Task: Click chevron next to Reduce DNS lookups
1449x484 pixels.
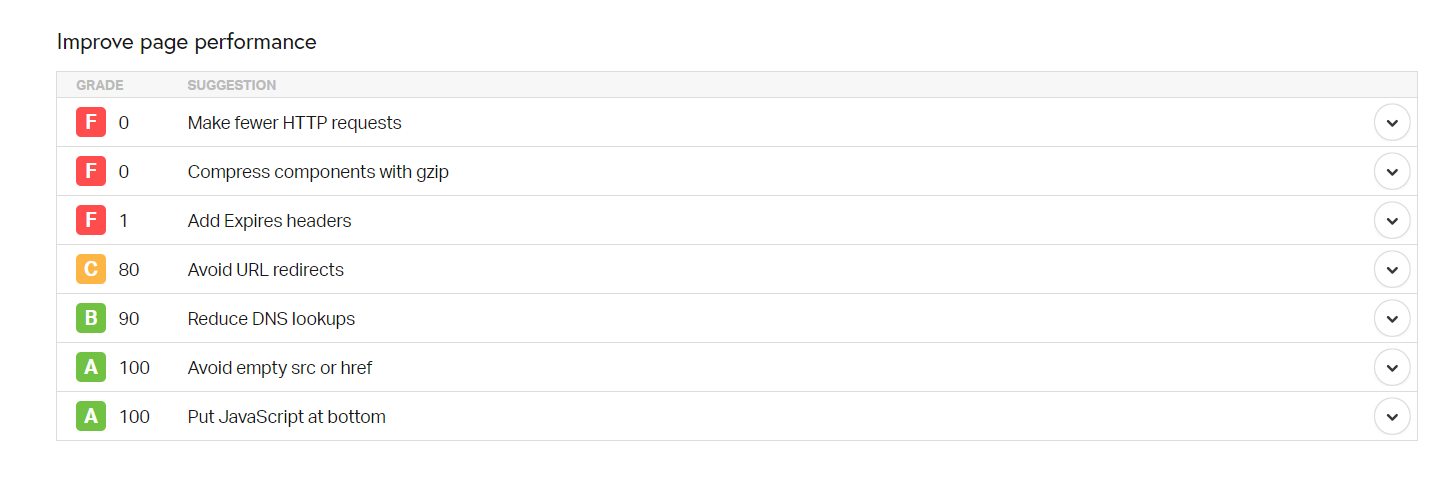Action: [x=1392, y=319]
